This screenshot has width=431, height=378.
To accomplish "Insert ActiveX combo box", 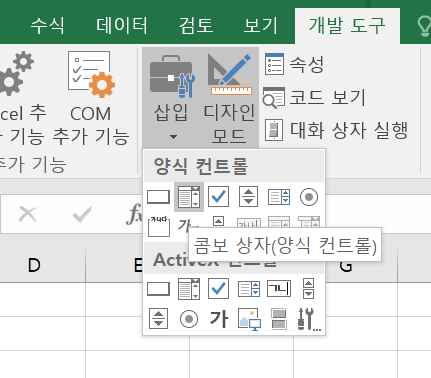I will [189, 289].
